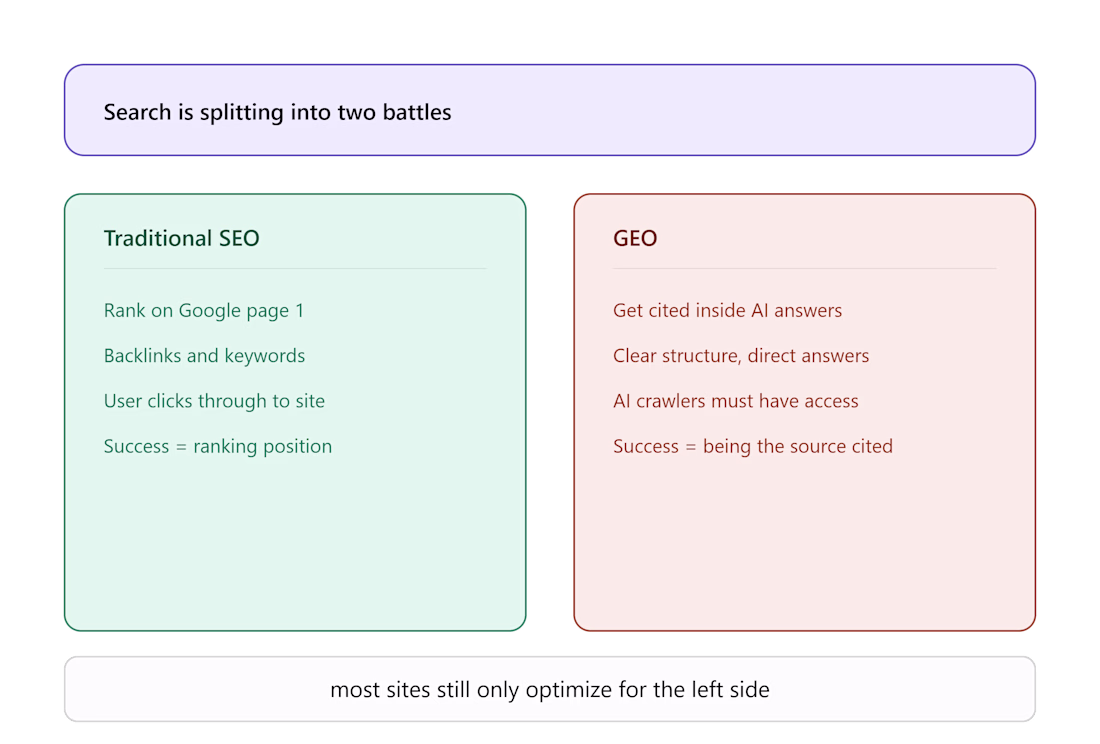Click 'Success = being the source cited' line
The image size is (1100, 744).
(x=753, y=446)
